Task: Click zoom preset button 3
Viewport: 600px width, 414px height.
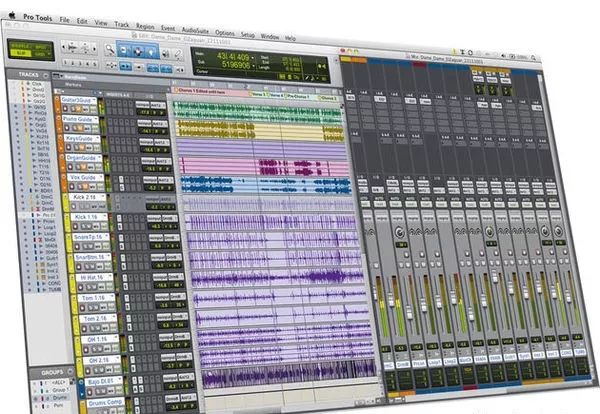Action: click(x=80, y=63)
